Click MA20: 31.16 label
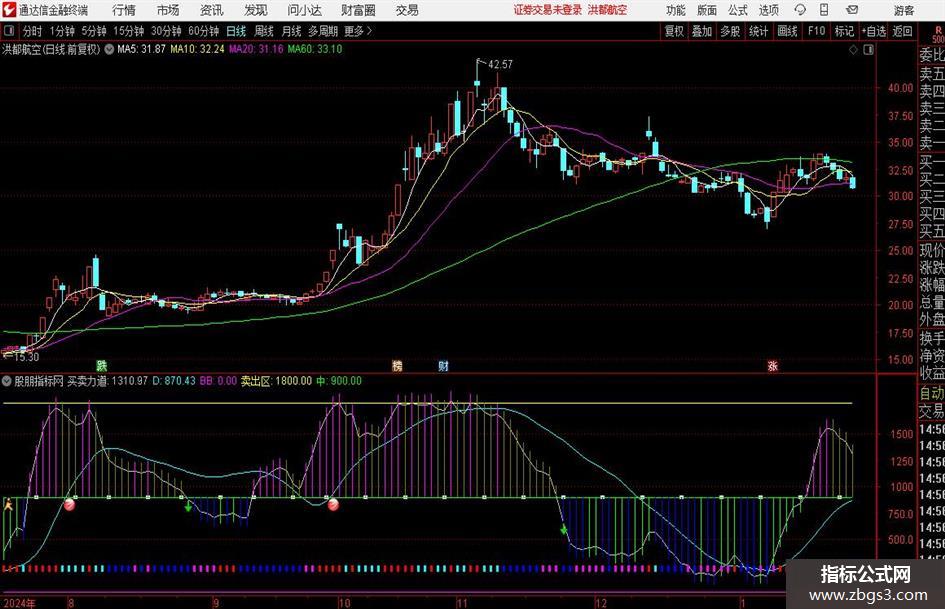Screen dimensions: 945x609 (x=256, y=49)
